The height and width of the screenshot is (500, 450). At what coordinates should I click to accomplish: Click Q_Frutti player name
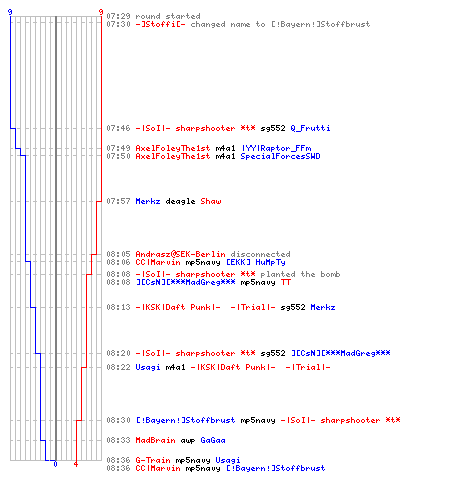[x=310, y=128]
